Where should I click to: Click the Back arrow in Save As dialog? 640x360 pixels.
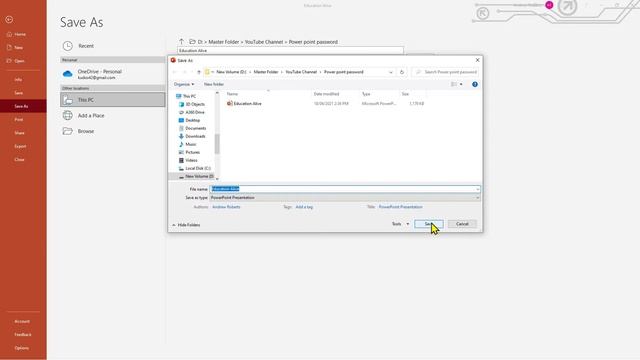pyautogui.click(x=175, y=72)
